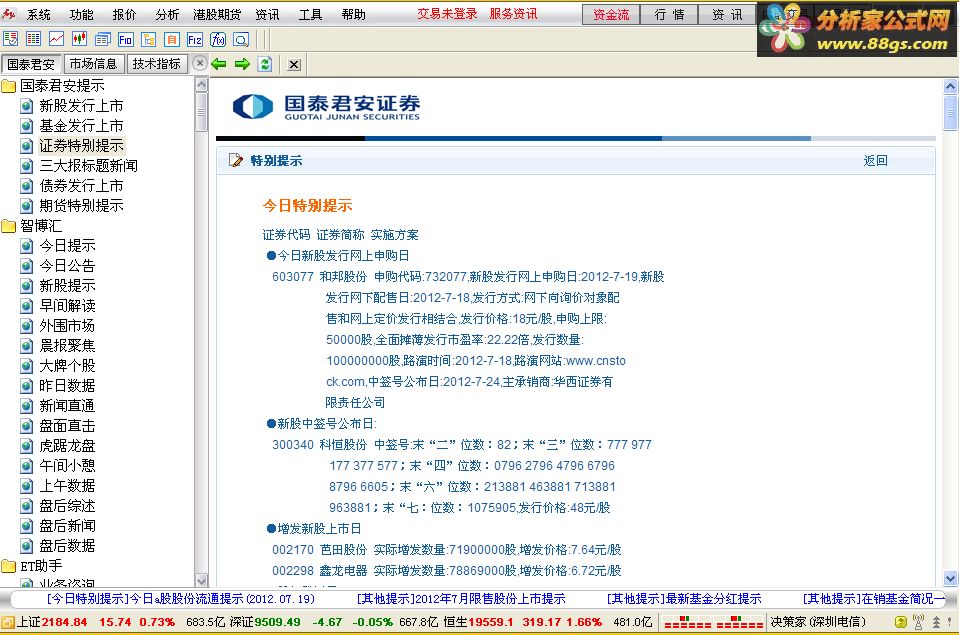The height and width of the screenshot is (635, 959).
Task: Collapse the ET助手 folder
Action: tap(9, 566)
